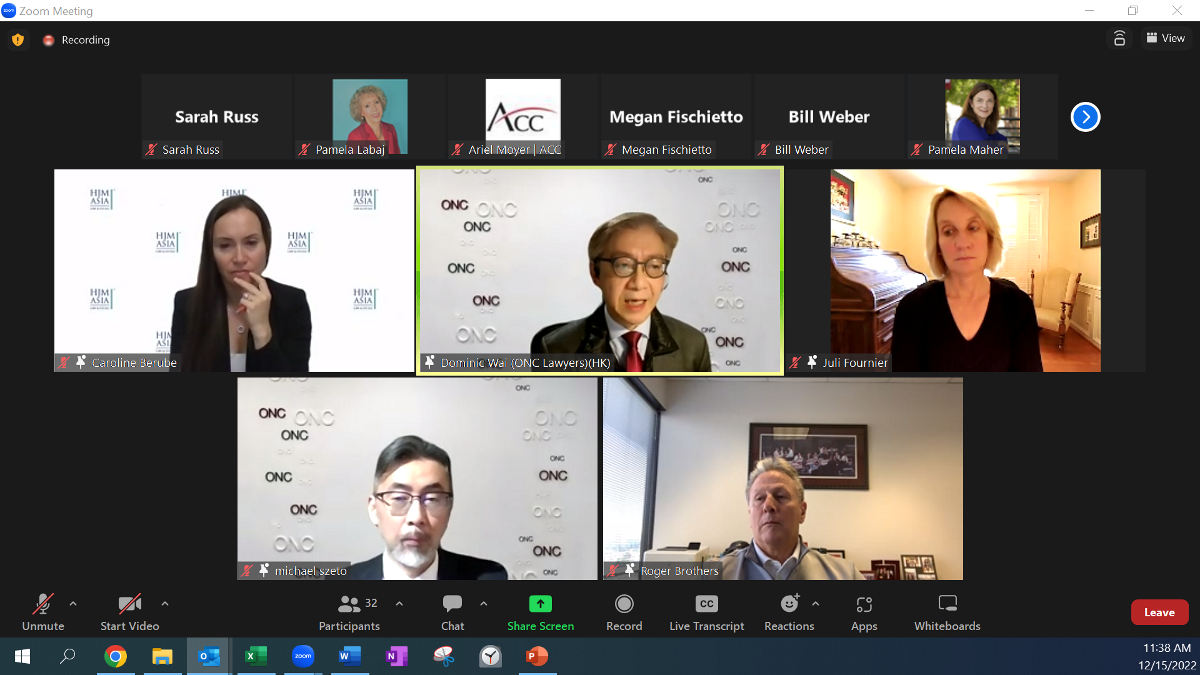Image resolution: width=1200 pixels, height=675 pixels.
Task: Expand video options arrow beside Start Video
Action: pos(165,604)
